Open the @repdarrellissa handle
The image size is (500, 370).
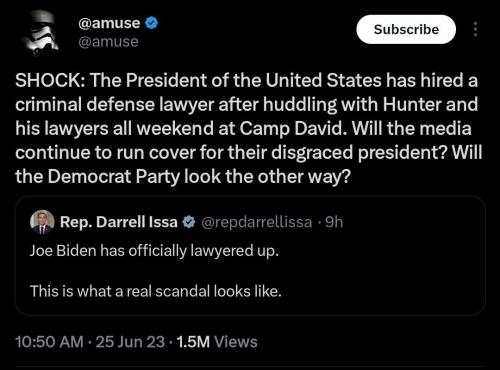(x=256, y=222)
